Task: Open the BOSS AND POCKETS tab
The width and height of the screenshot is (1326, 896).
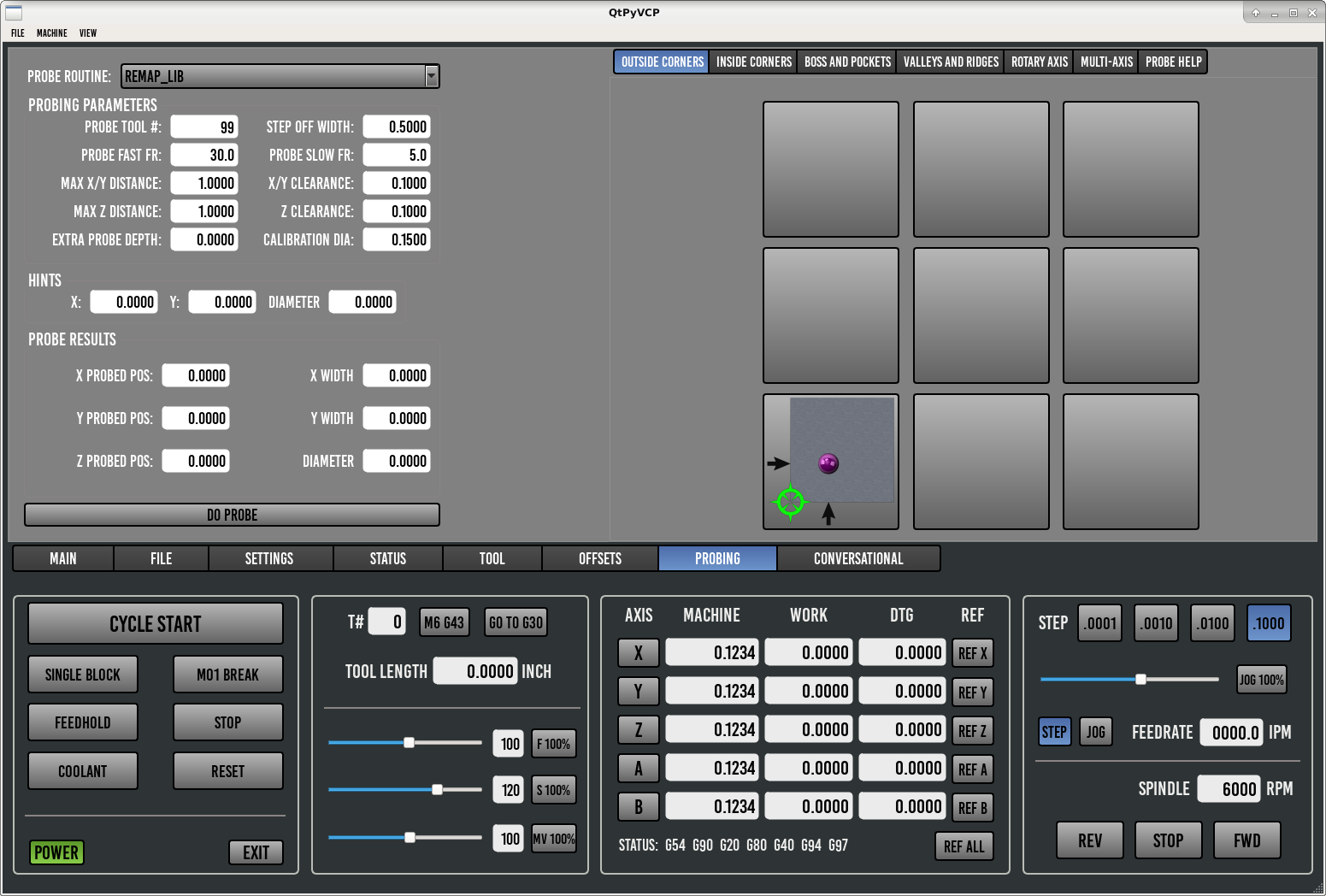Action: click(847, 62)
